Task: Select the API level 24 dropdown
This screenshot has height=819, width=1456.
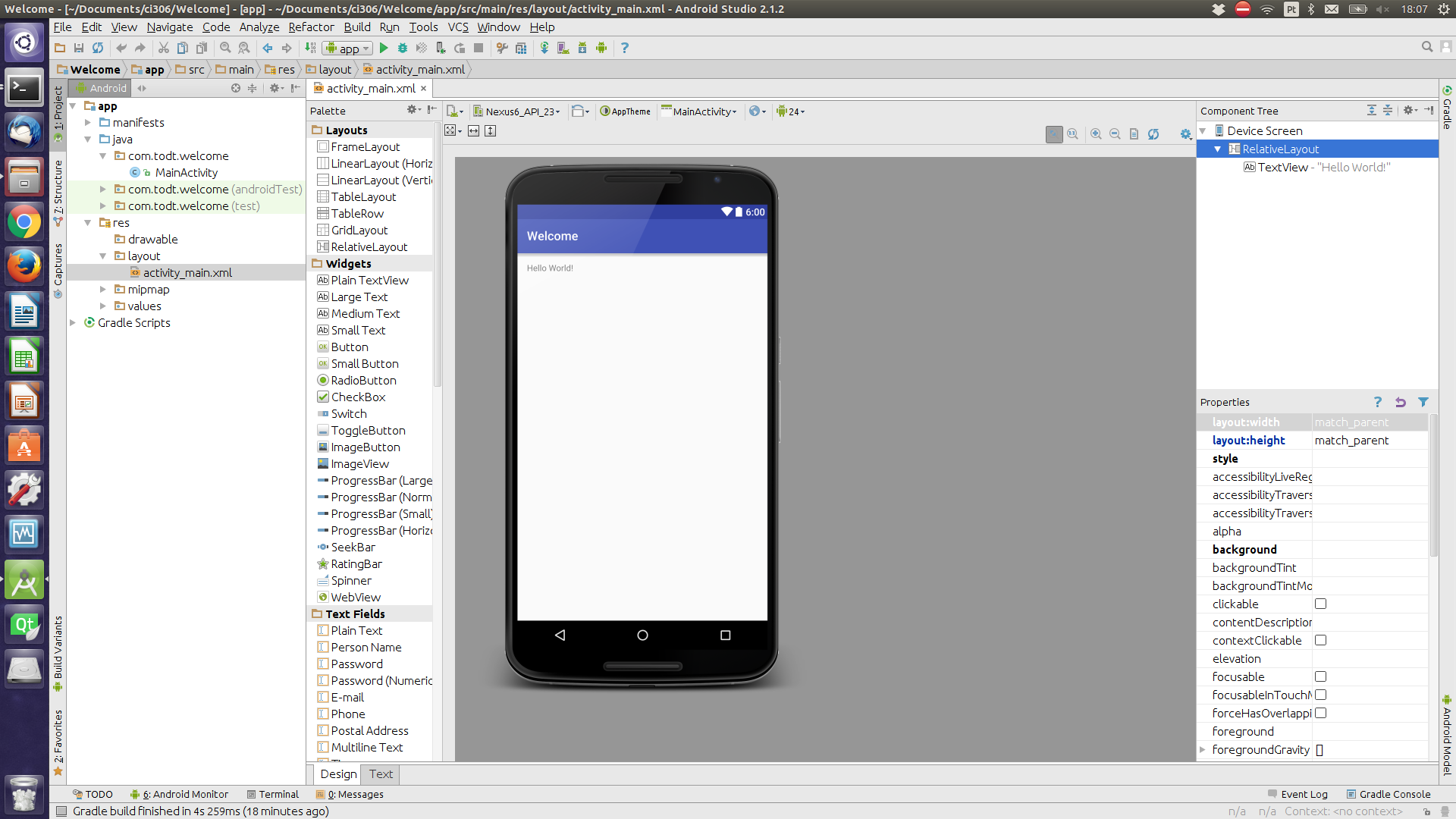Action: click(x=796, y=111)
